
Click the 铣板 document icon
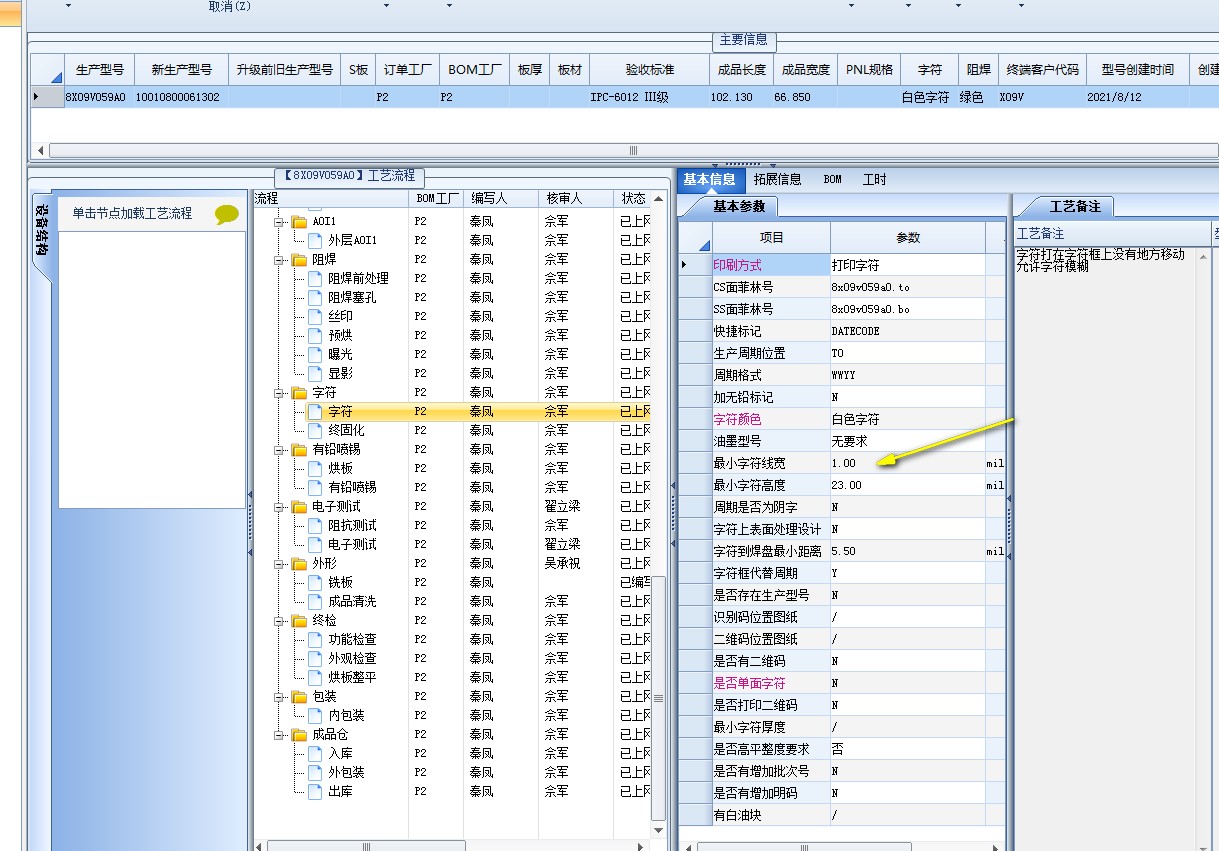coord(315,582)
